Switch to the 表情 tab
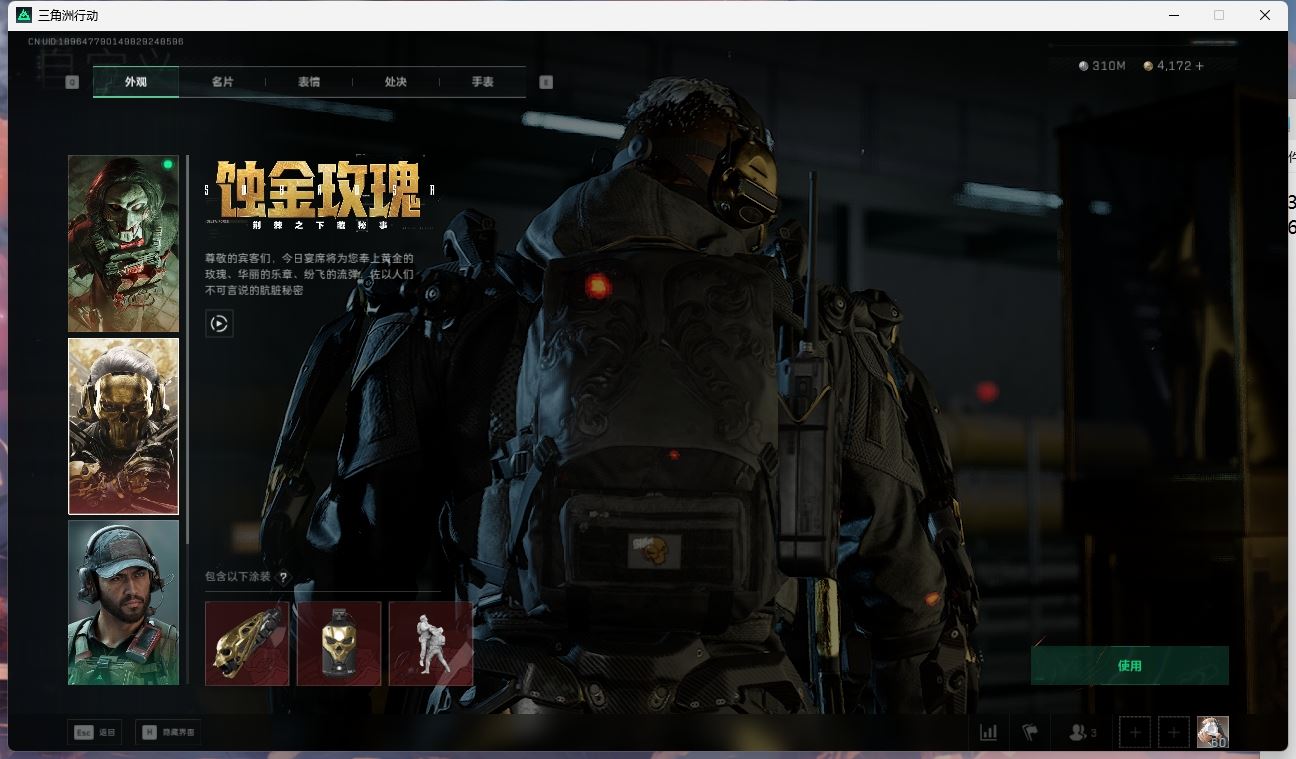The height and width of the screenshot is (759, 1296). click(x=309, y=82)
